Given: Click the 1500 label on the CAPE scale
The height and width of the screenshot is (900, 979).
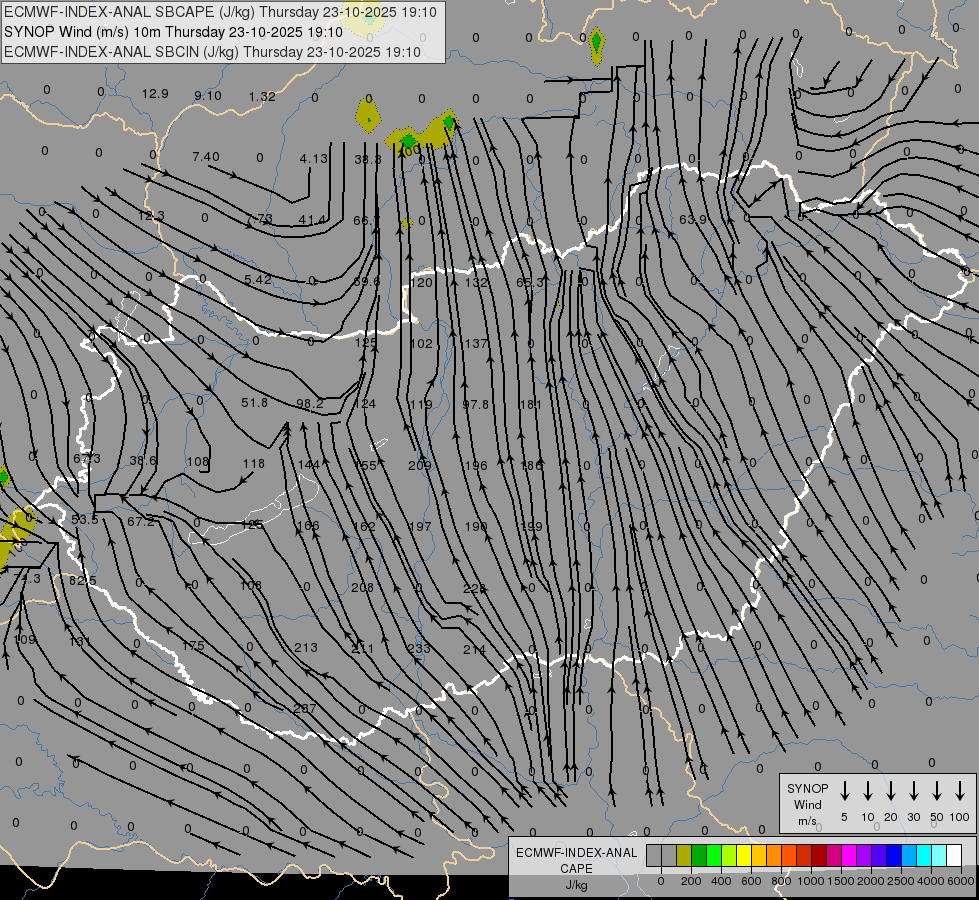Looking at the screenshot, I should point(840,881).
